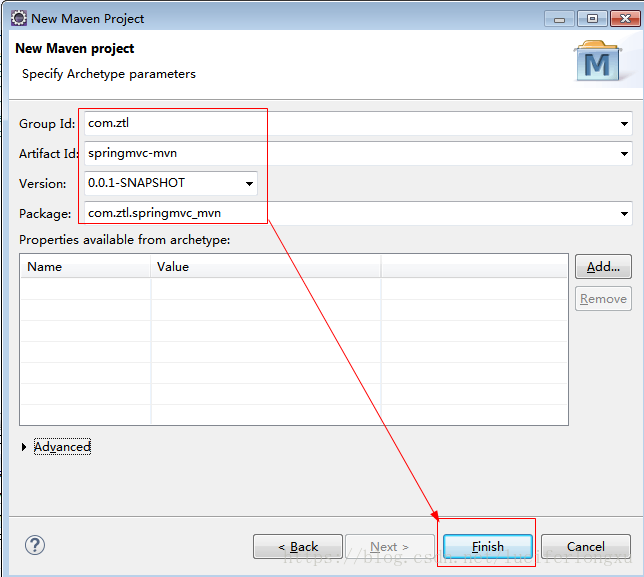Image resolution: width=644 pixels, height=577 pixels.
Task: Maximize the New Maven Project window
Action: click(592, 19)
